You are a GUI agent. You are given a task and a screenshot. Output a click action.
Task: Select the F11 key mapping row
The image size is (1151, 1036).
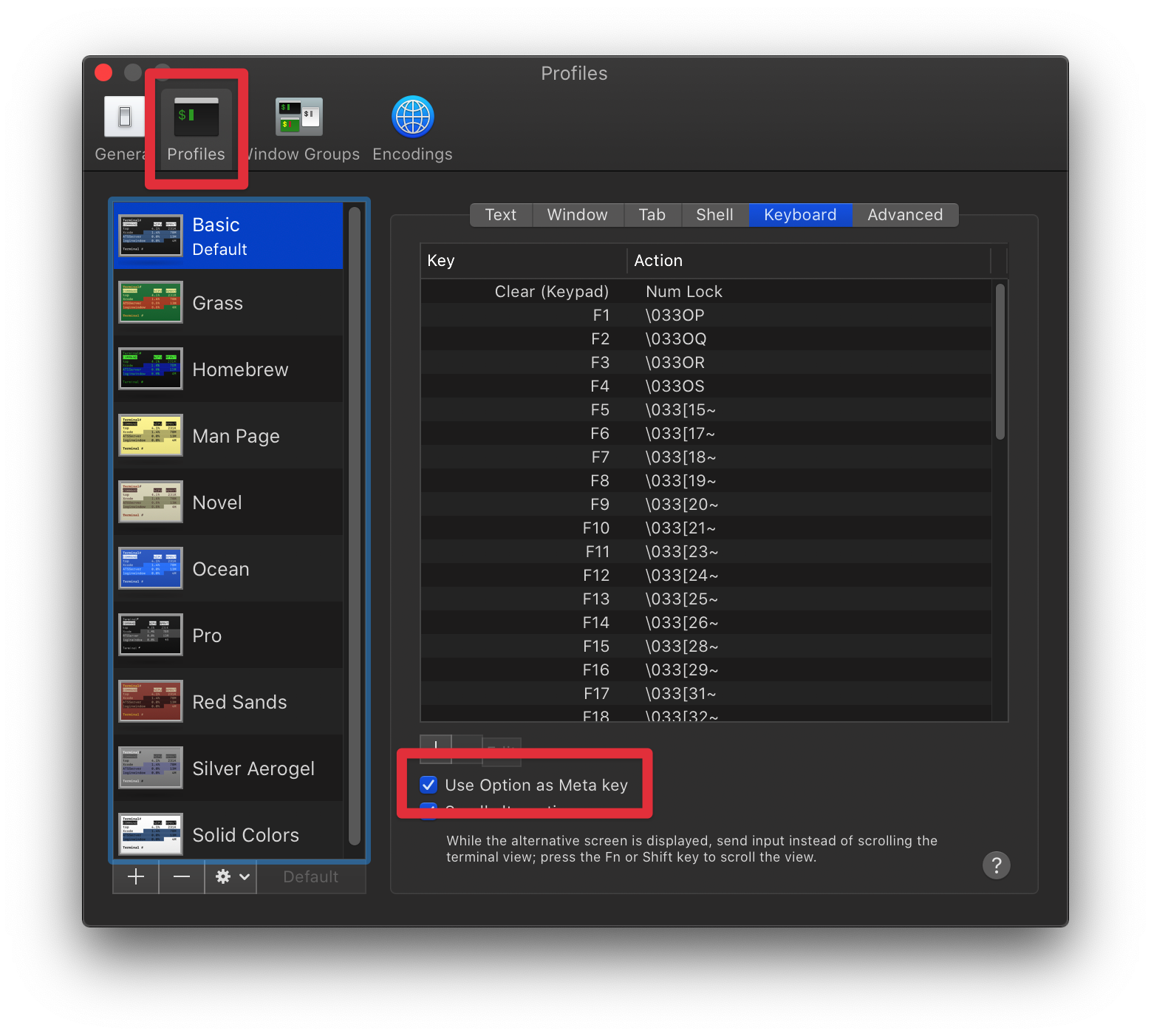pyautogui.click(x=706, y=552)
